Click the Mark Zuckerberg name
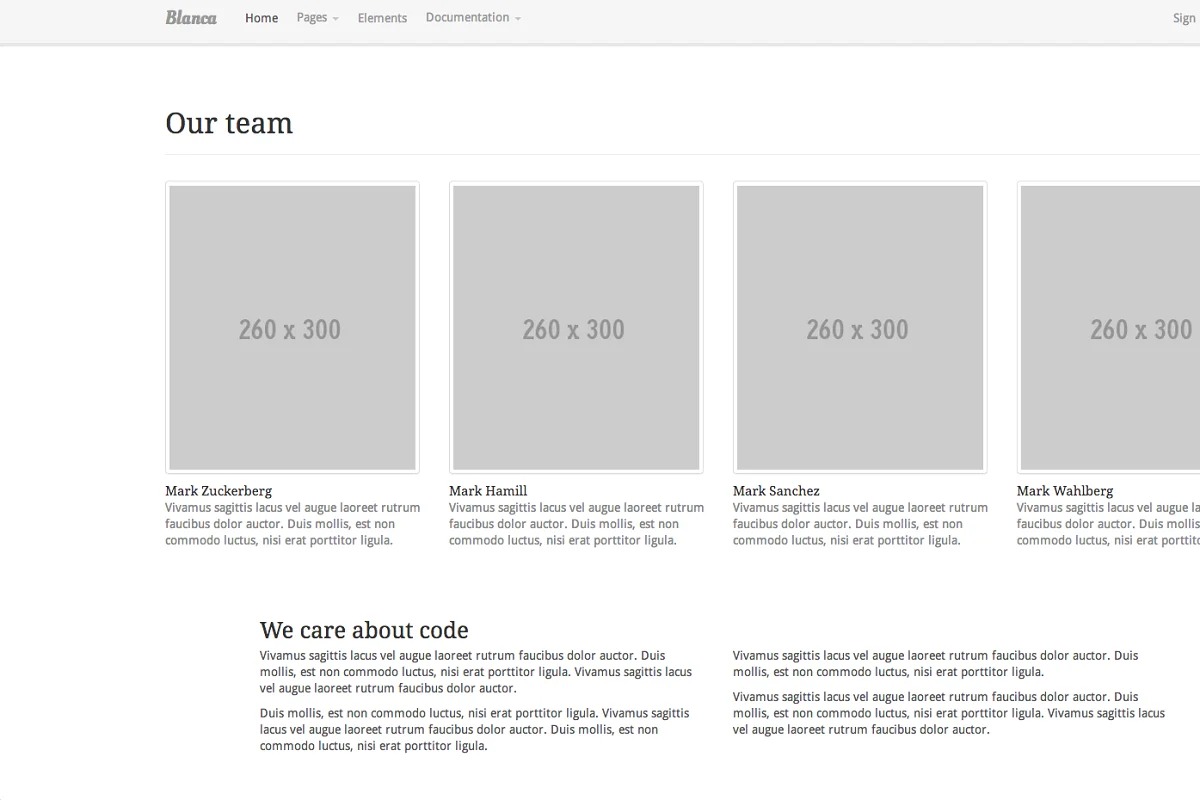The height and width of the screenshot is (800, 1200). 218,491
